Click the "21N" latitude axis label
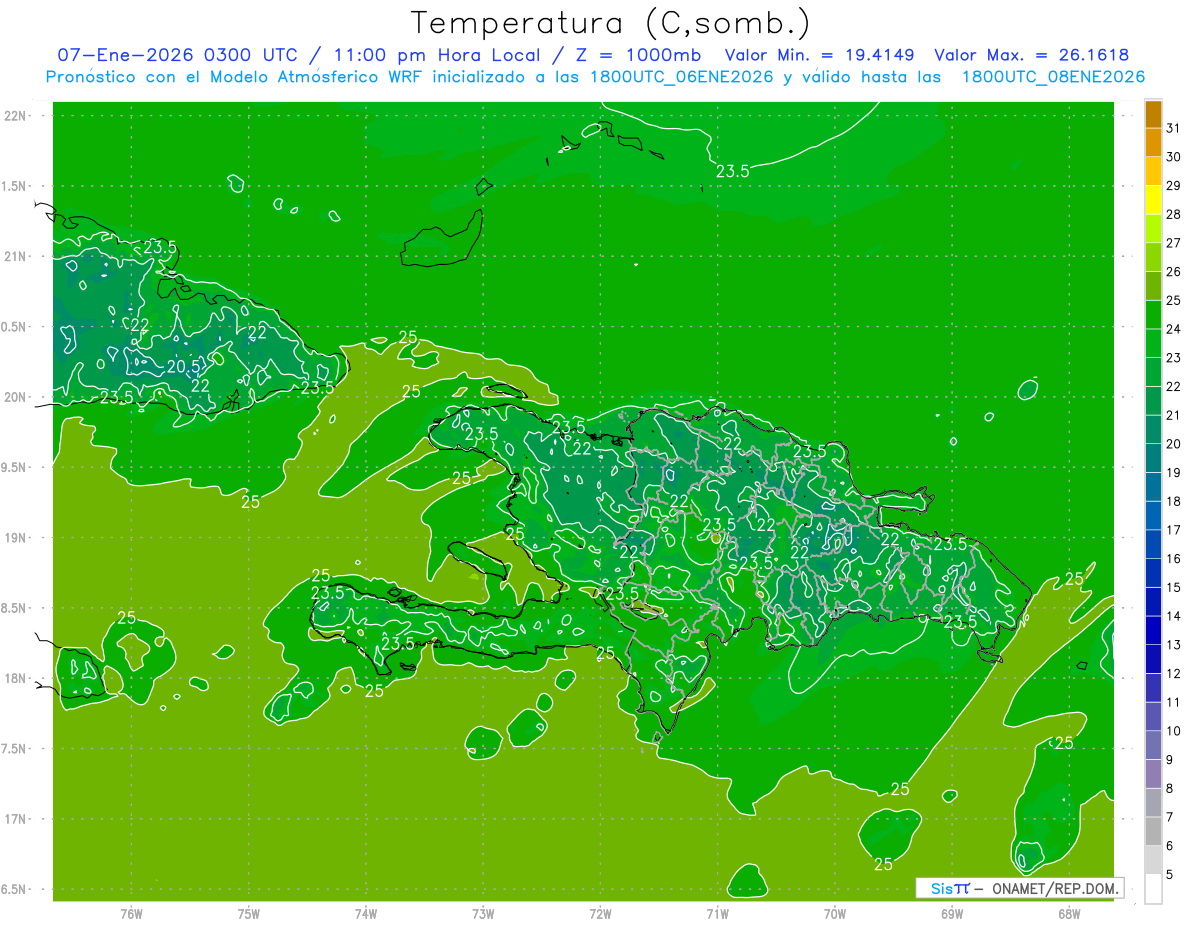The height and width of the screenshot is (927, 1200). click(14, 256)
